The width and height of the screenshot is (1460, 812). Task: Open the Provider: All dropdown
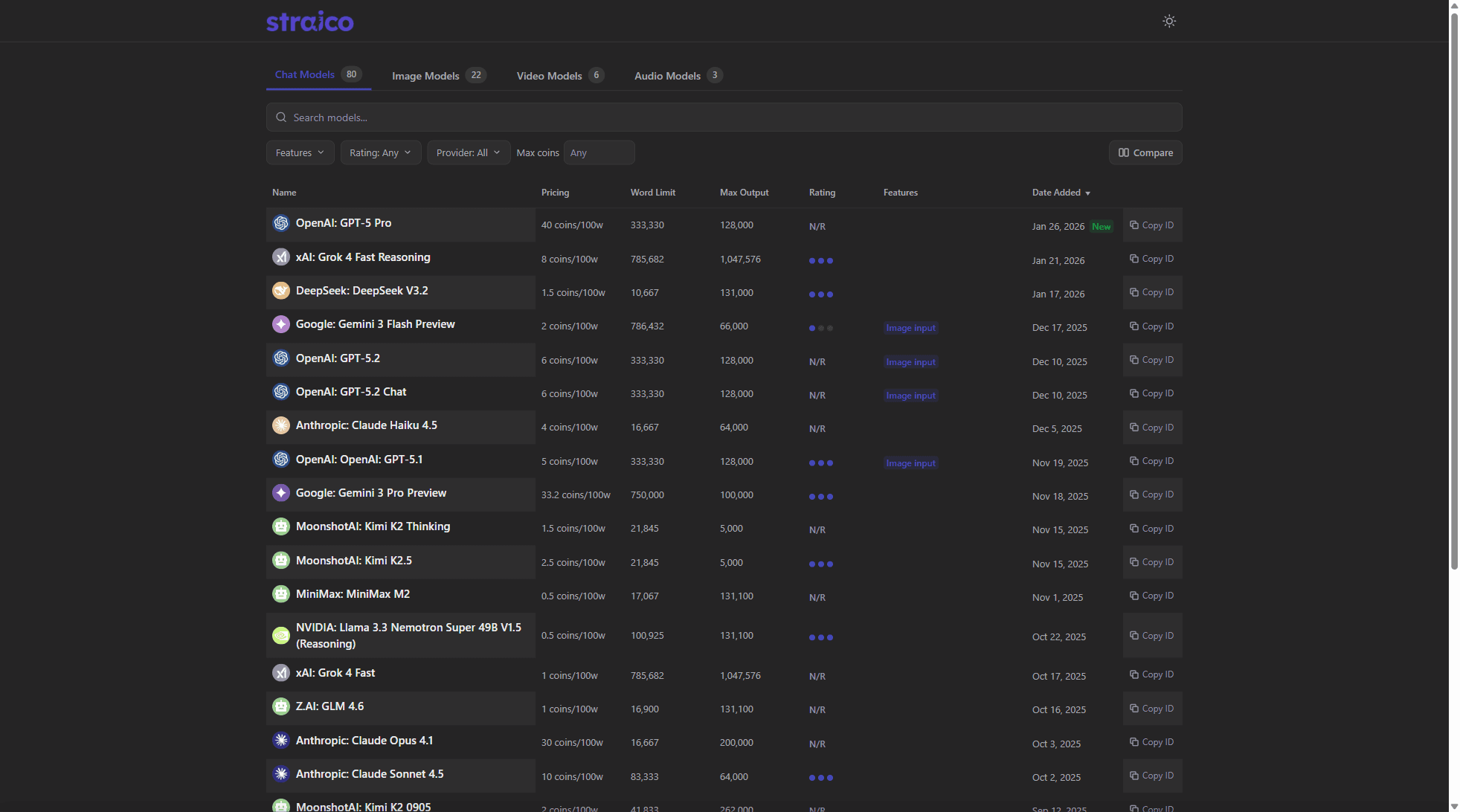(x=468, y=152)
